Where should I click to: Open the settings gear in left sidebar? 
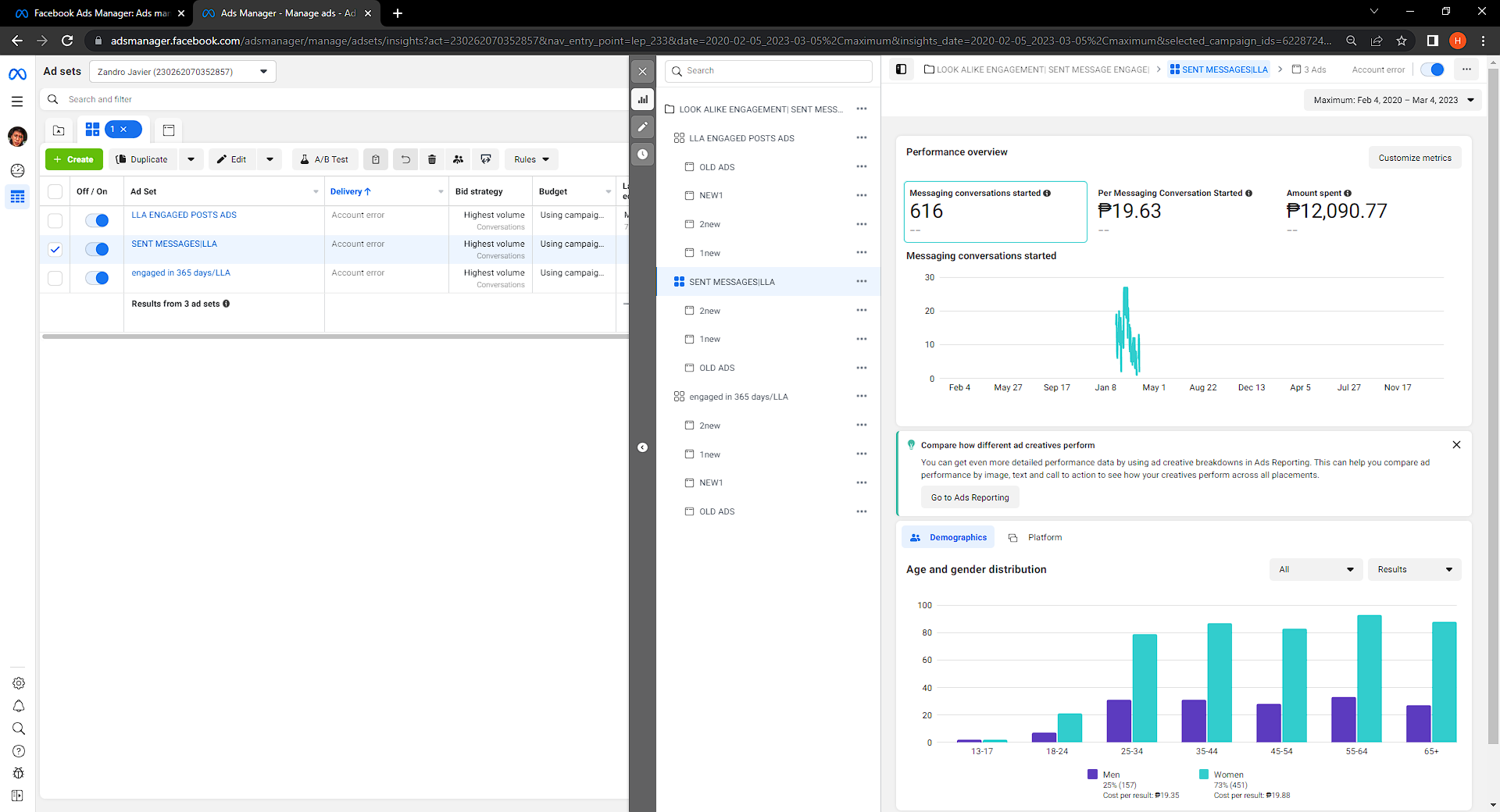tap(19, 683)
